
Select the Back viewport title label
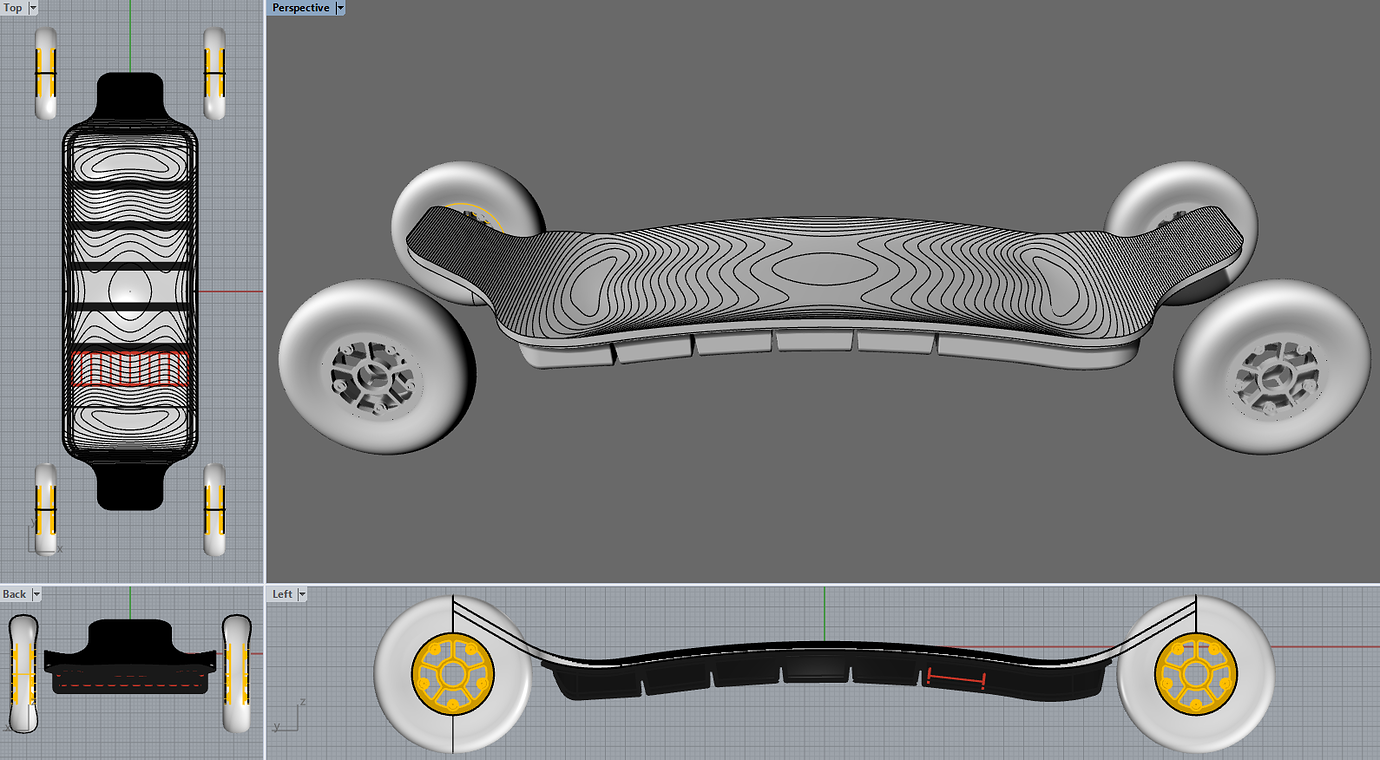(x=15, y=594)
